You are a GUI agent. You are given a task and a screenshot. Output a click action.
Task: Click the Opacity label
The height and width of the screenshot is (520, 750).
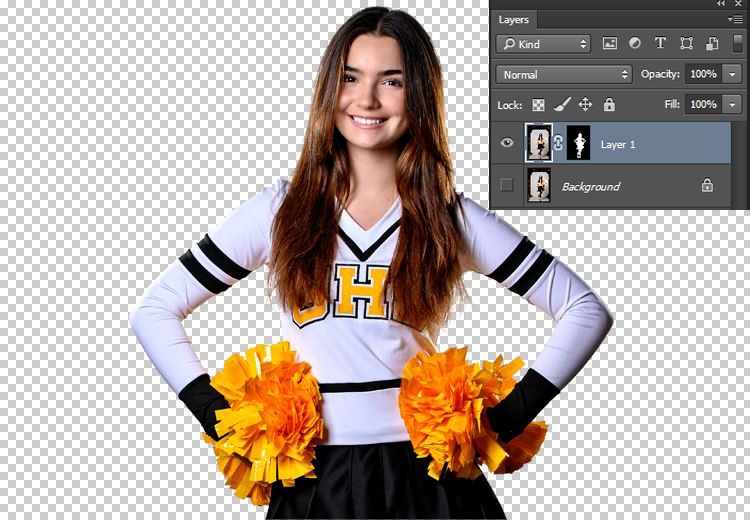(660, 74)
